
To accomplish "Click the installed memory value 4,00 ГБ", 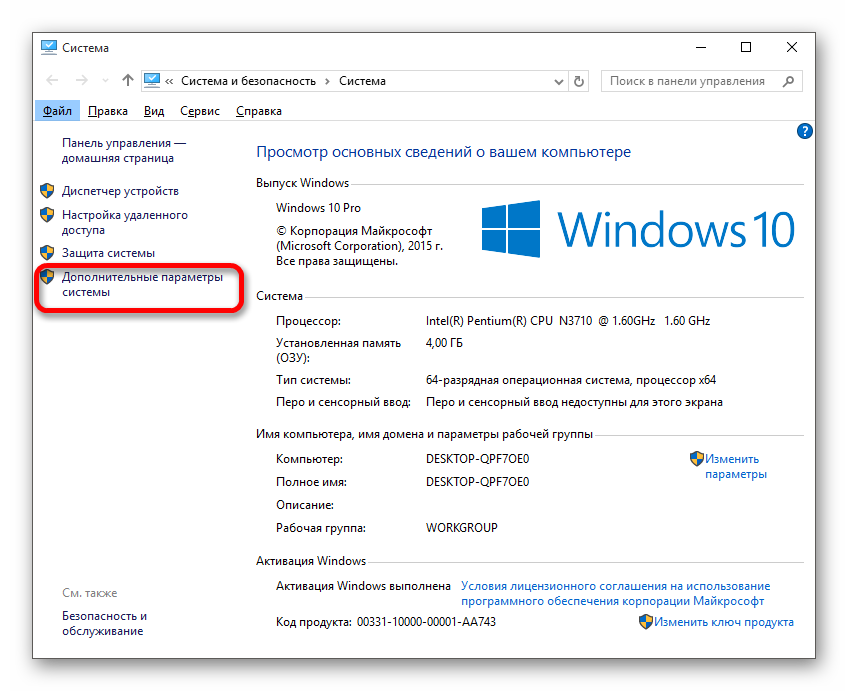I will 444,343.
